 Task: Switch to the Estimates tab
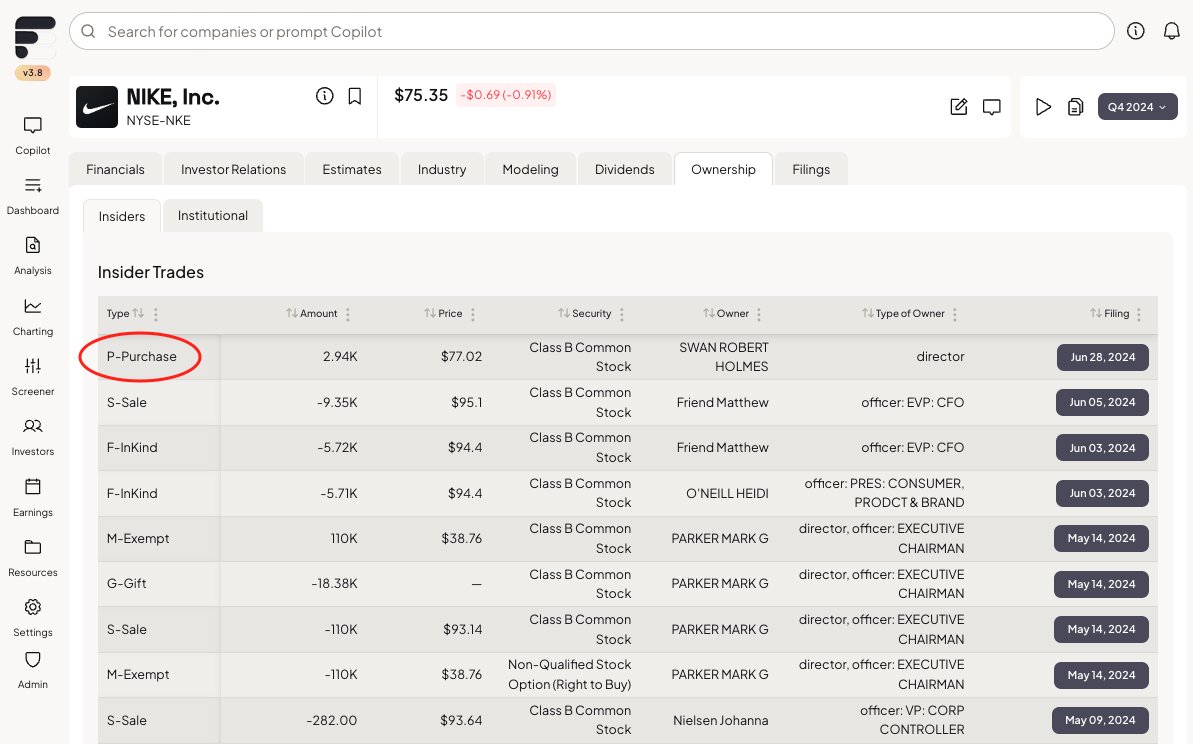coord(352,169)
